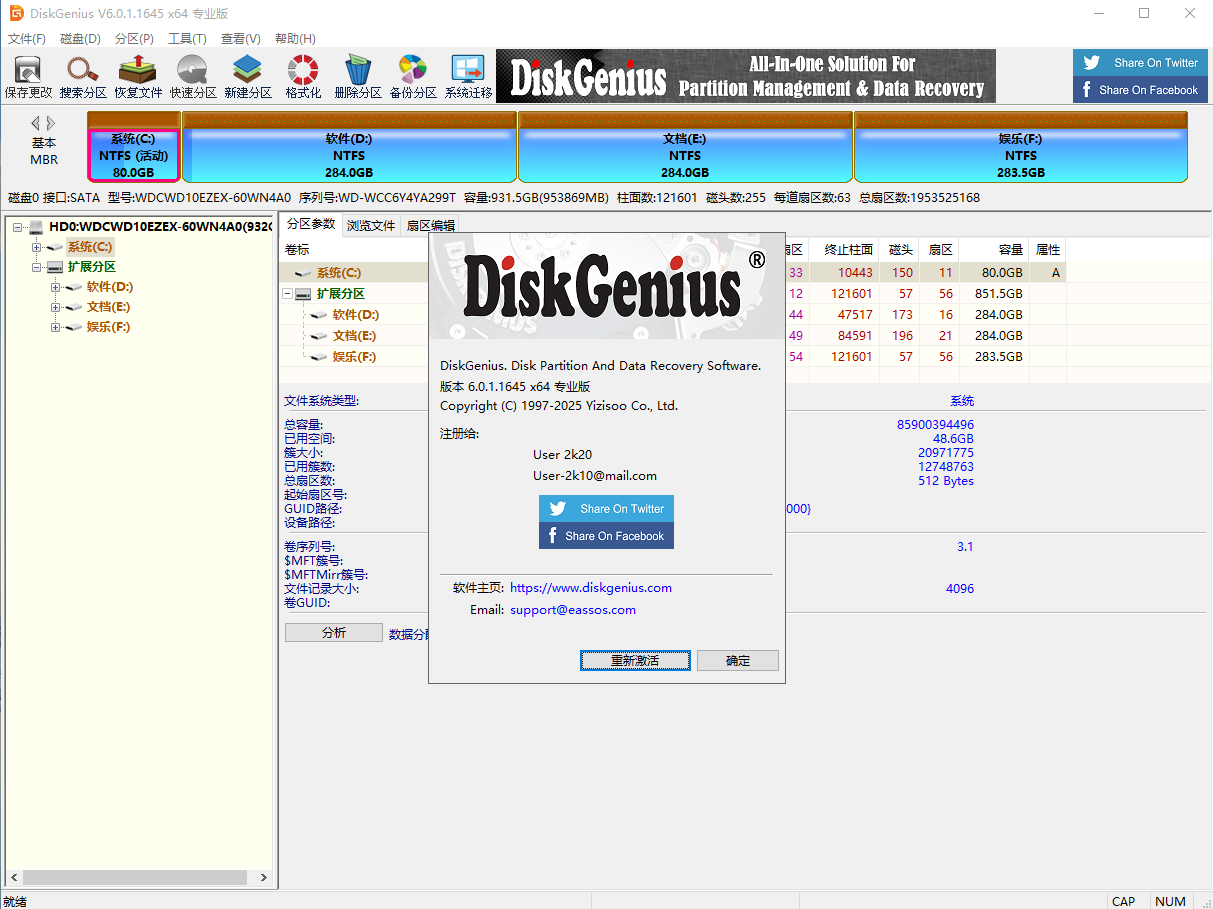Click the DiskGenius app icon in the title bar

click(16, 13)
